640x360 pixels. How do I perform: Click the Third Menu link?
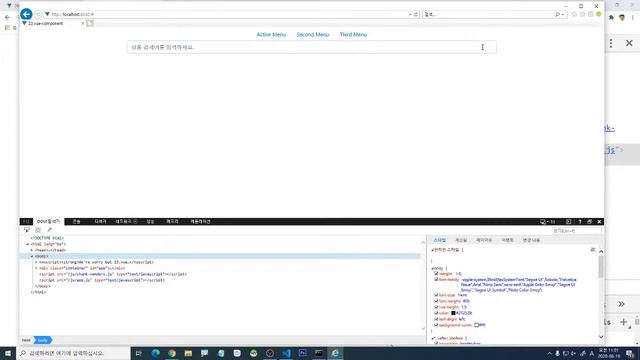[x=353, y=35]
